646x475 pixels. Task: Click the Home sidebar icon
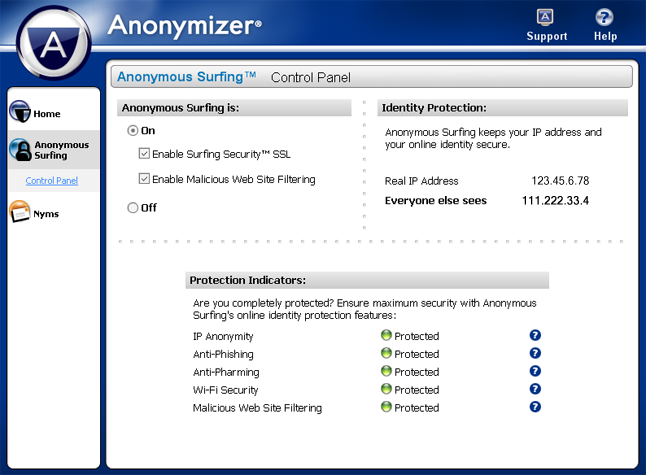pyautogui.click(x=20, y=113)
